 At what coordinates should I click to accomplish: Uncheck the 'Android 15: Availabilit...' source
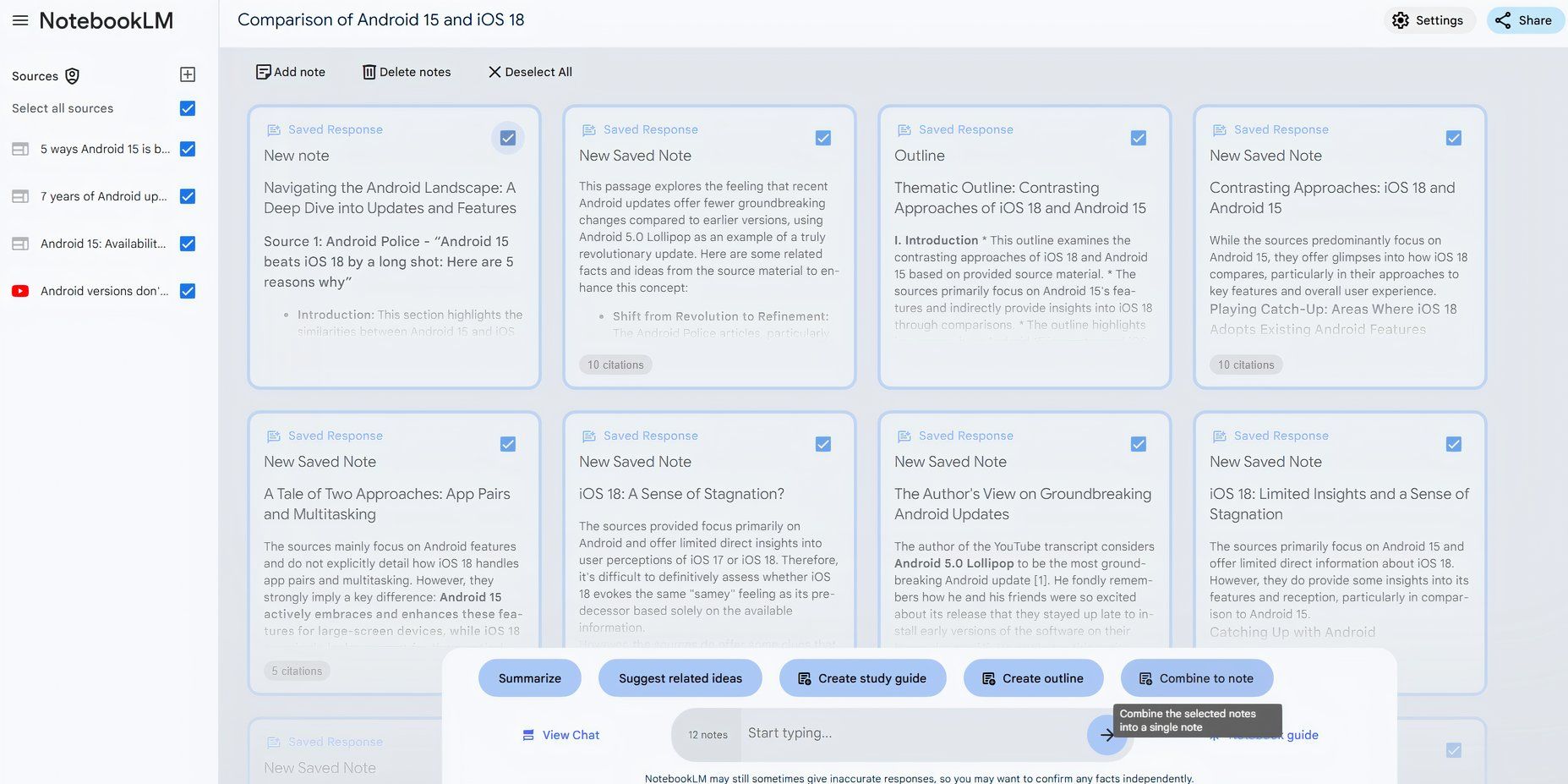point(188,244)
